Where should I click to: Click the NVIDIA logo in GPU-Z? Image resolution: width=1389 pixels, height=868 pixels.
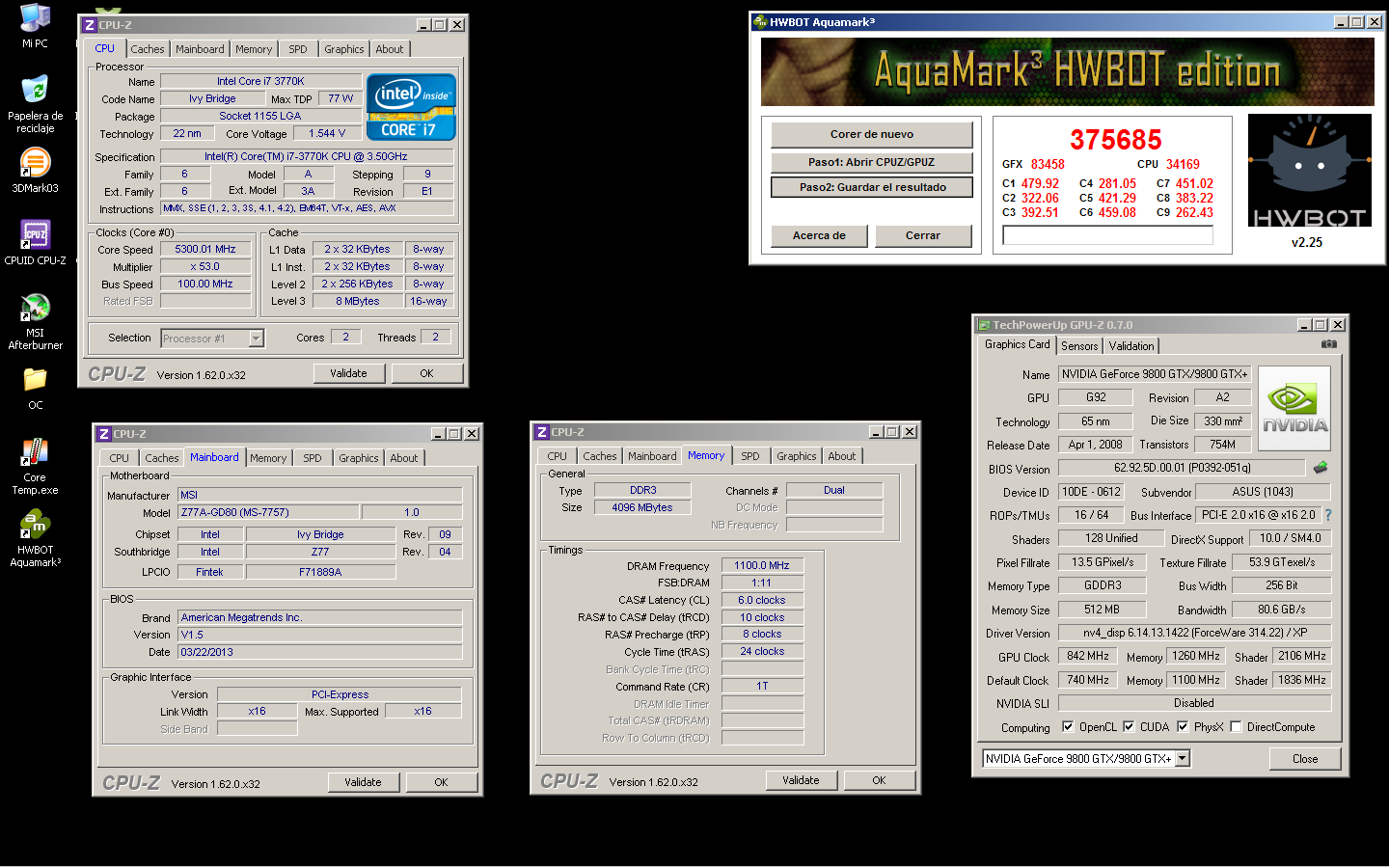coord(1294,408)
